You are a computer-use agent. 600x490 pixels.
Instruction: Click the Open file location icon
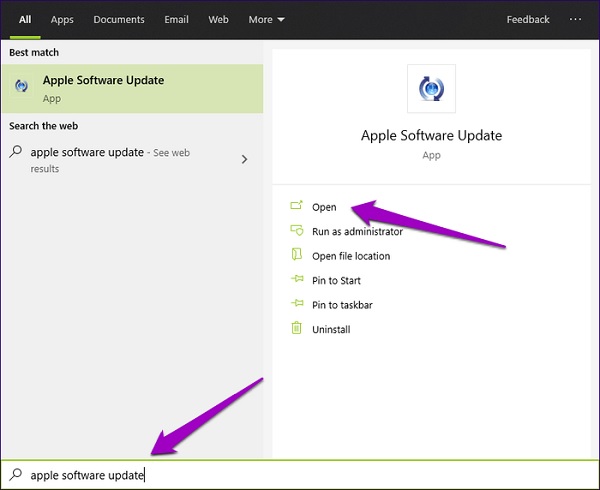point(296,256)
